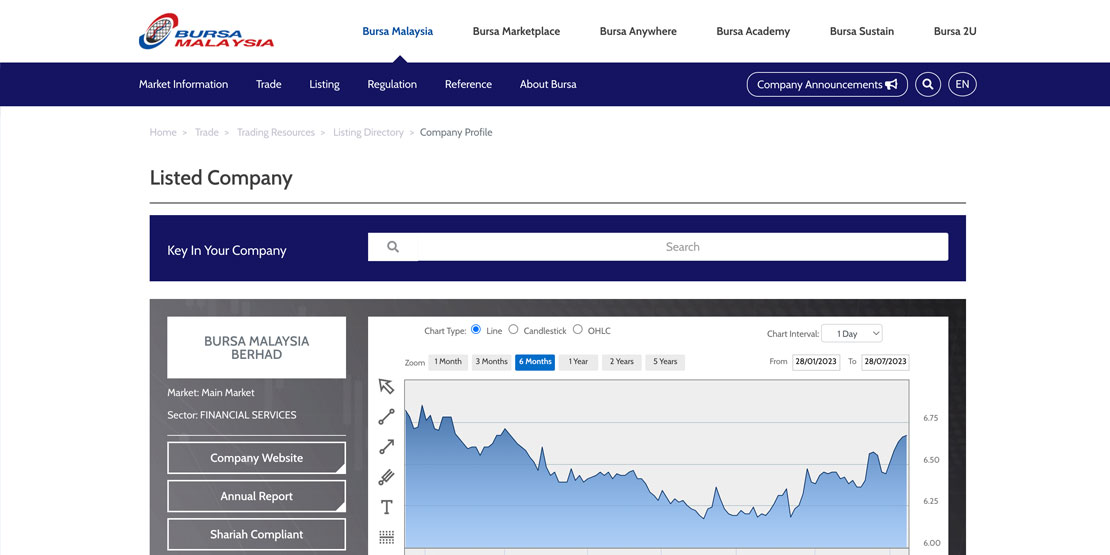Click the 6.75 price axis label
This screenshot has height=555, width=1110.
pos(930,418)
